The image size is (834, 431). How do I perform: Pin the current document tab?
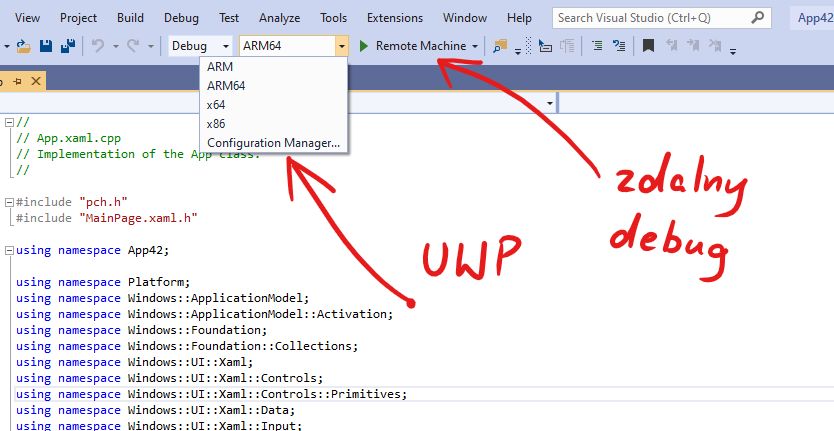(x=18, y=81)
